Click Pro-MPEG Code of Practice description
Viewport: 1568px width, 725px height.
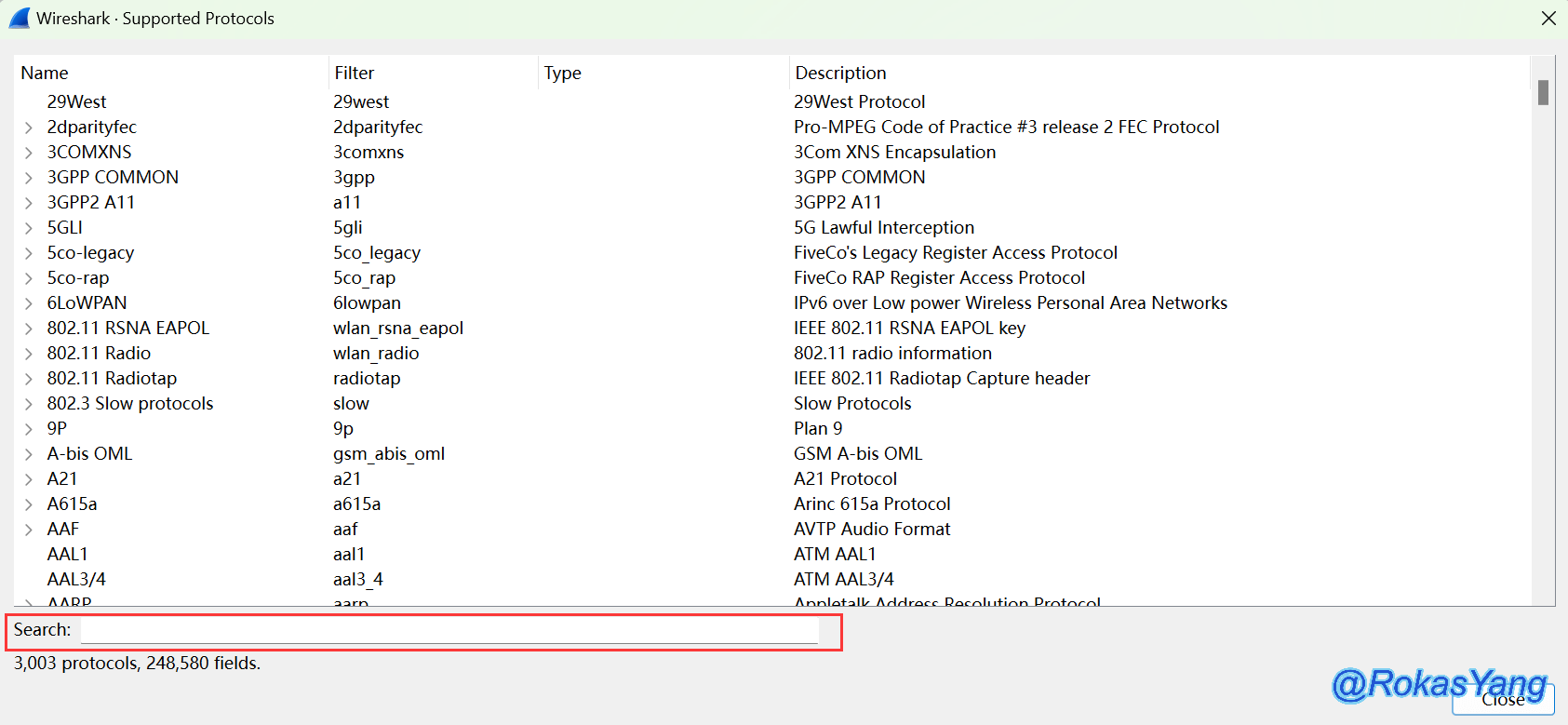click(1006, 127)
